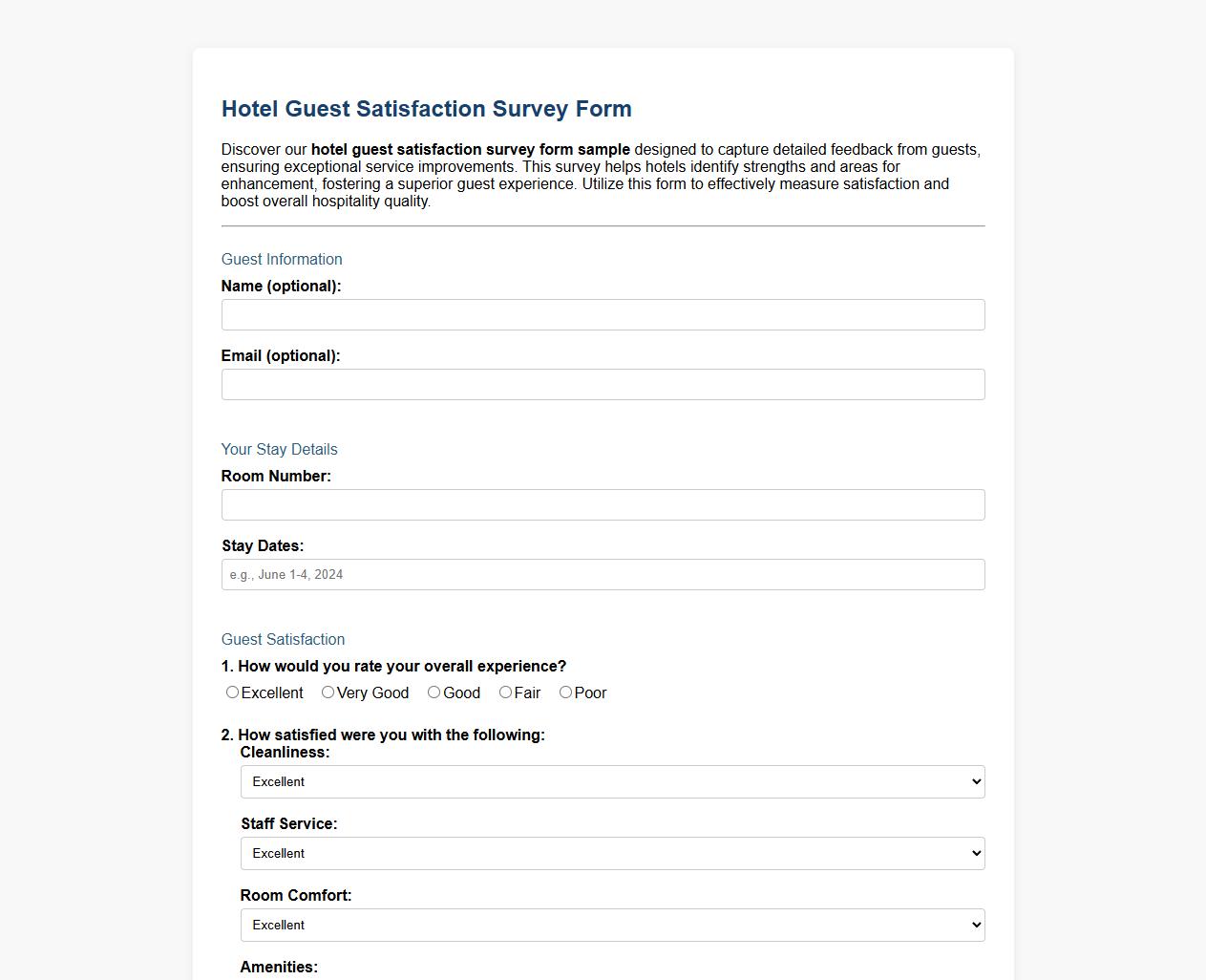Screen dimensions: 1206x980
Task: Click inside the Room Number field
Action: (603, 504)
